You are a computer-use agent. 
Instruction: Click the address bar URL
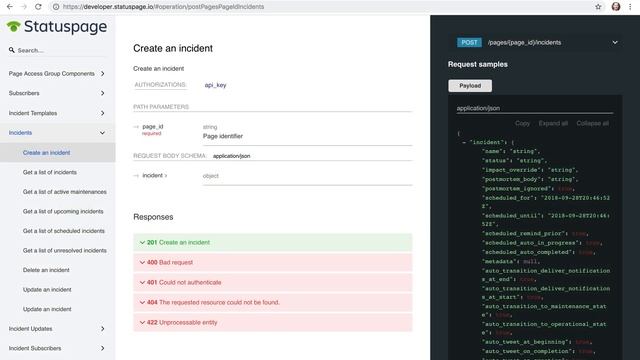163,7
